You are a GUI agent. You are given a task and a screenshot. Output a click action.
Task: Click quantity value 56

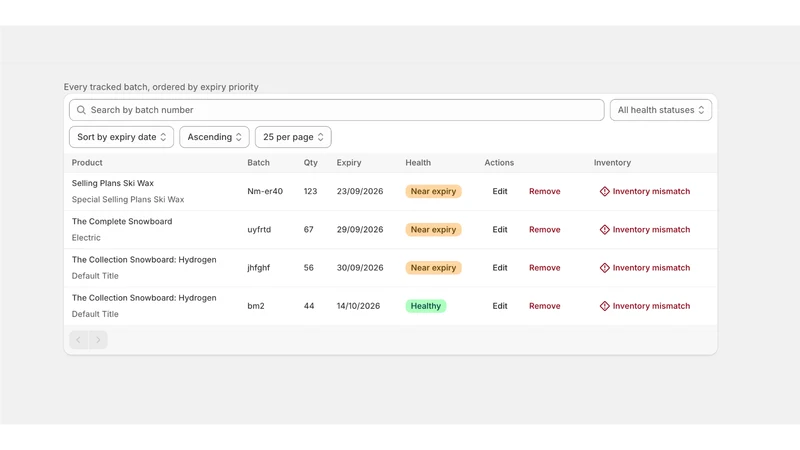[309, 268]
